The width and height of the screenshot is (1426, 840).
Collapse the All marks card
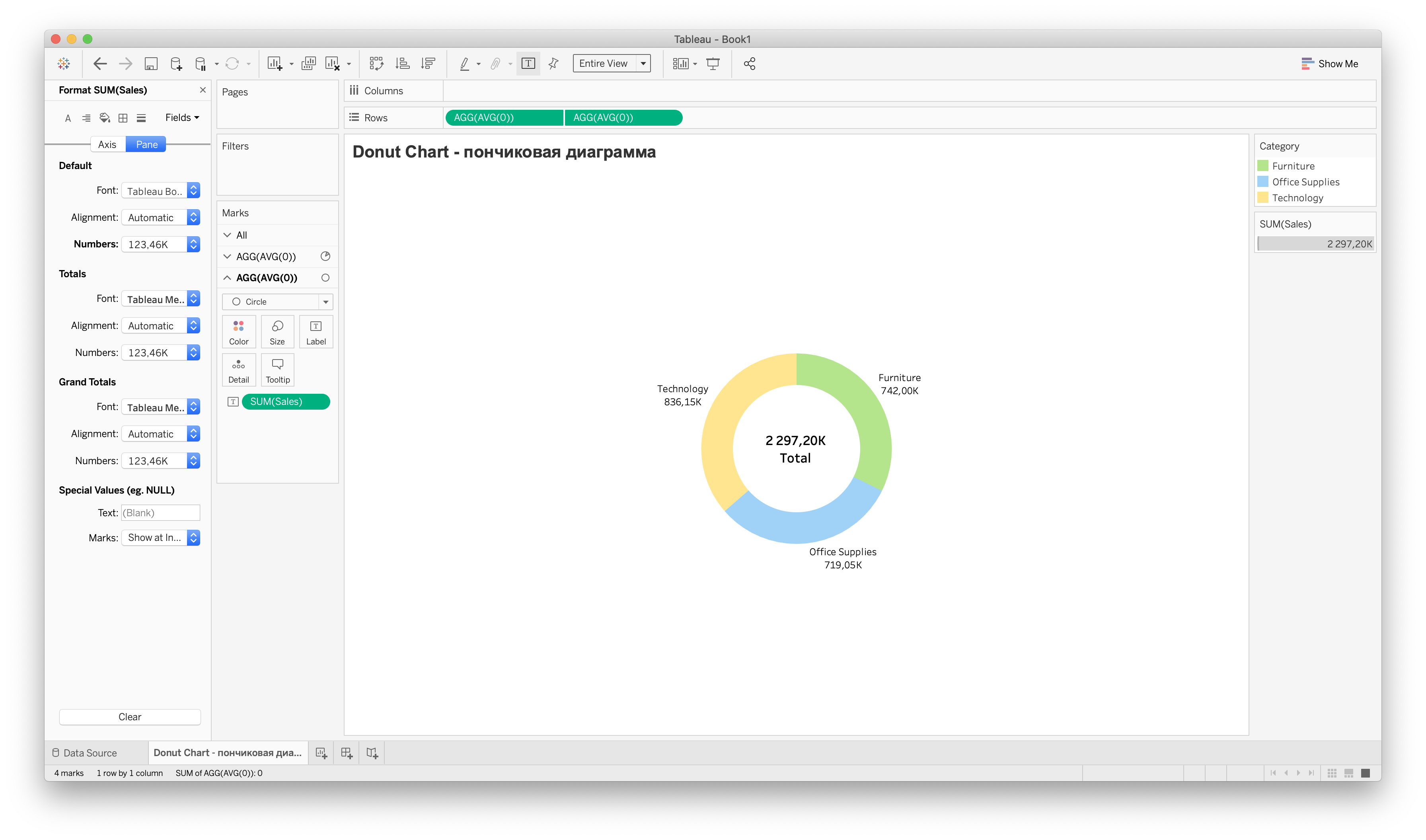[227, 235]
